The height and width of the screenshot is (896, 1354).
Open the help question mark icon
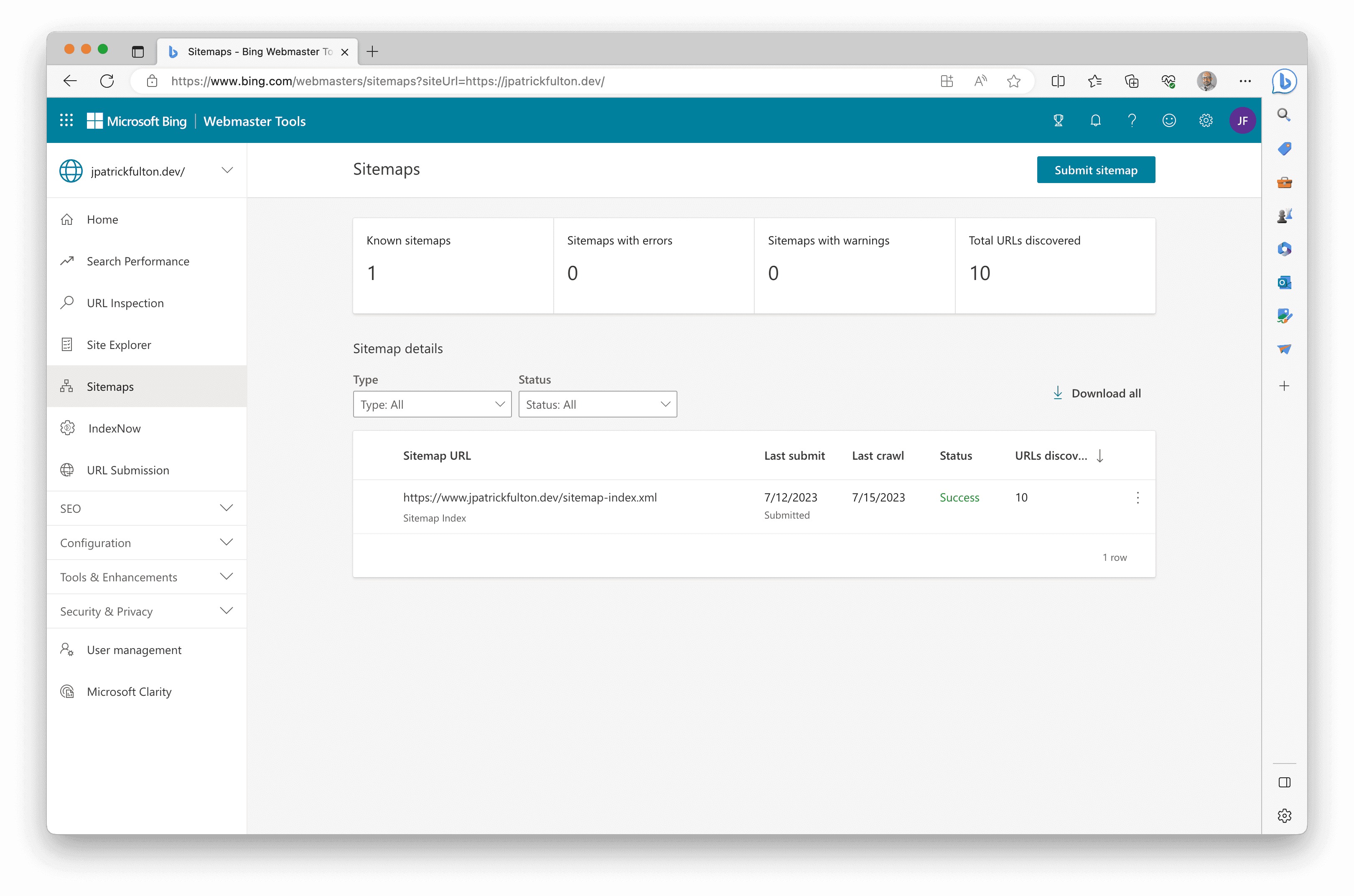[x=1132, y=121]
